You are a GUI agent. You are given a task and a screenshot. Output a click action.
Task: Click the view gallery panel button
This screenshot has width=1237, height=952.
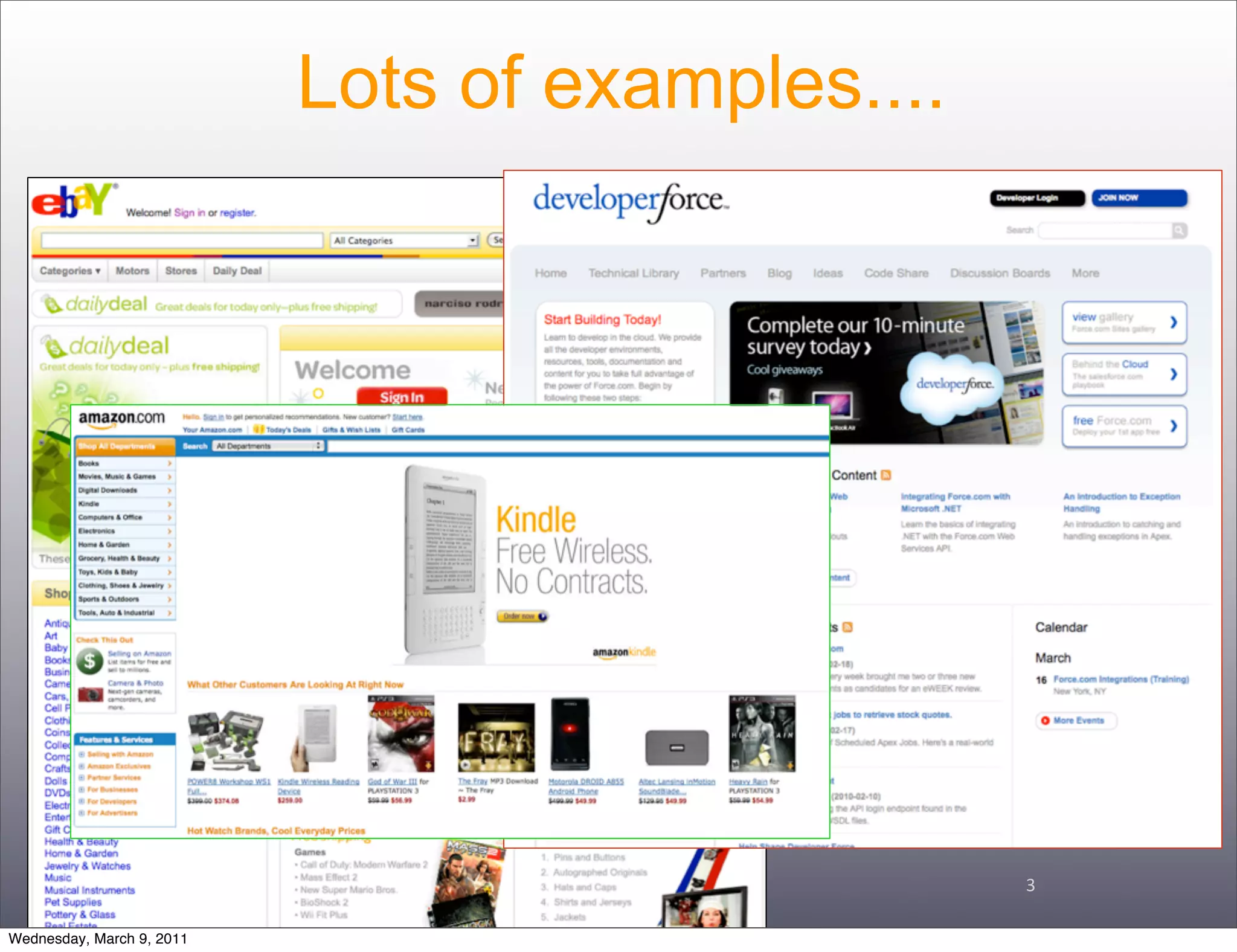[1124, 323]
